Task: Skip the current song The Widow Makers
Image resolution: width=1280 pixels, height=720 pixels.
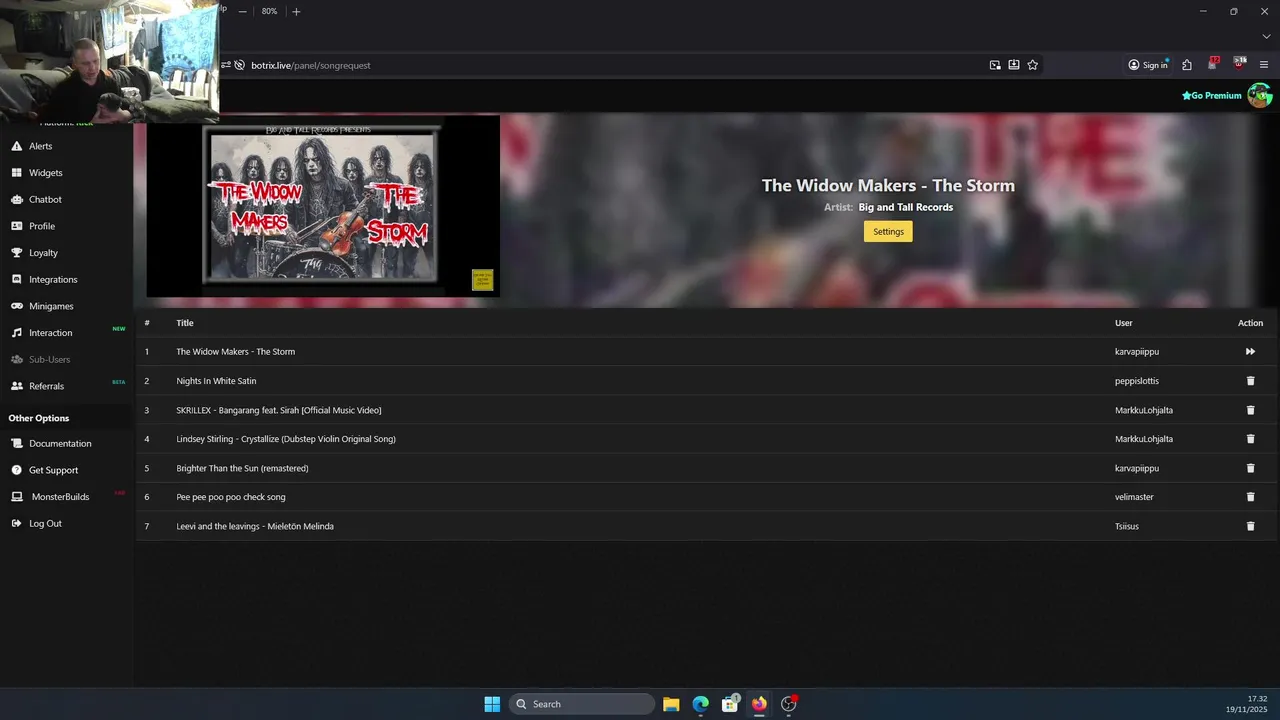Action: point(1250,352)
